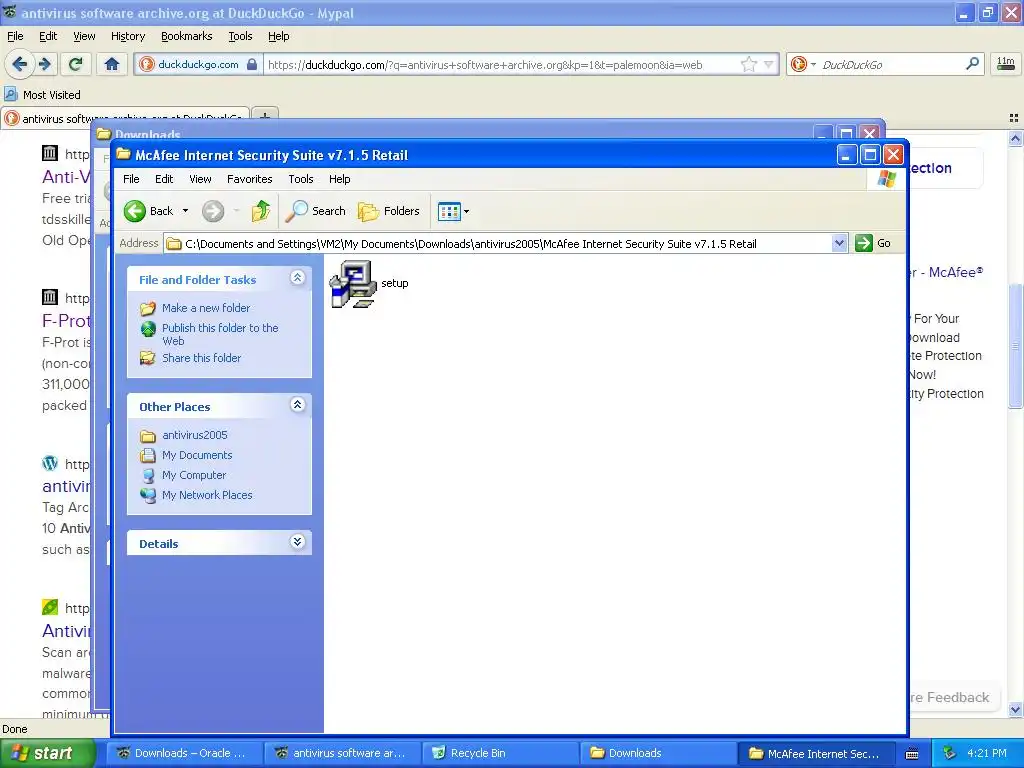Click the search magnifier in Mypal
Image resolution: width=1024 pixels, height=768 pixels.
(972, 64)
